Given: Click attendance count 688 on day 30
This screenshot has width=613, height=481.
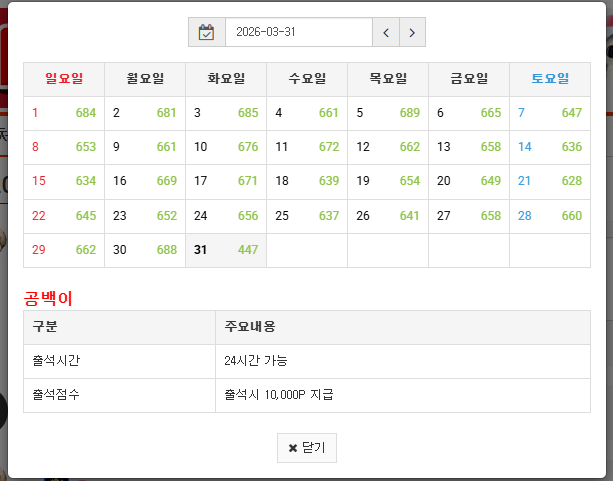Looking at the screenshot, I should [167, 250].
